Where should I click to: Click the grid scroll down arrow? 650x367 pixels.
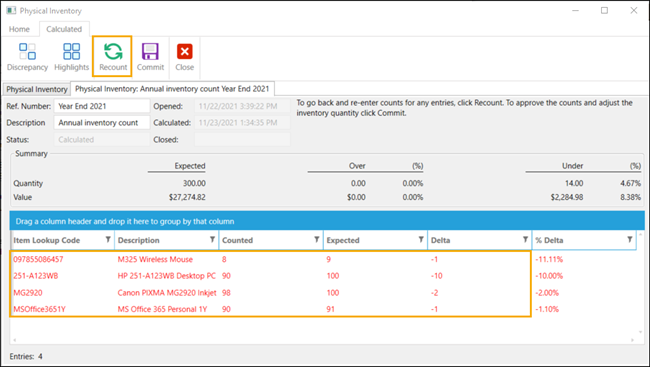tap(641, 332)
